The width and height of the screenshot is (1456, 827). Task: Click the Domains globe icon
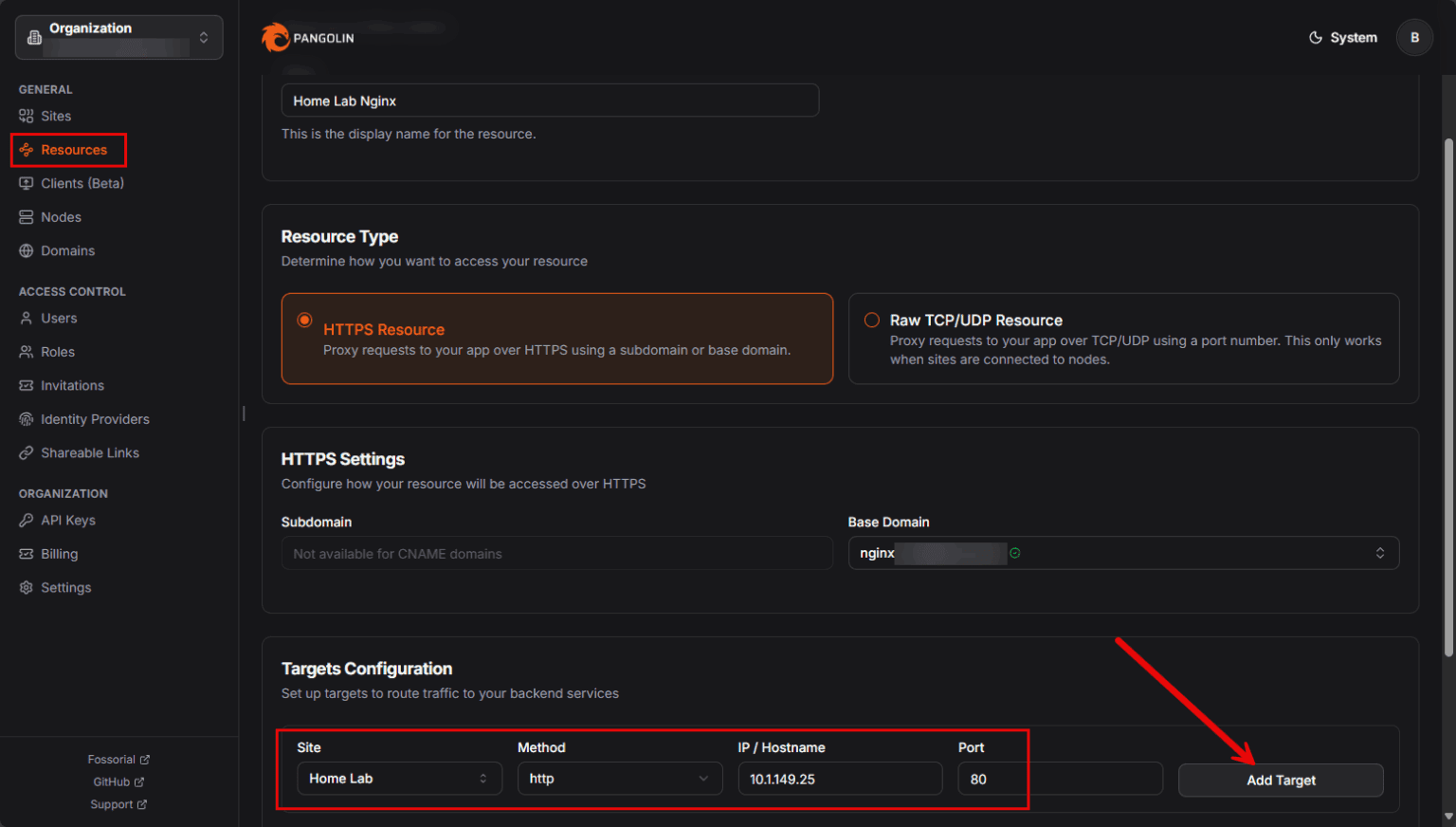27,250
